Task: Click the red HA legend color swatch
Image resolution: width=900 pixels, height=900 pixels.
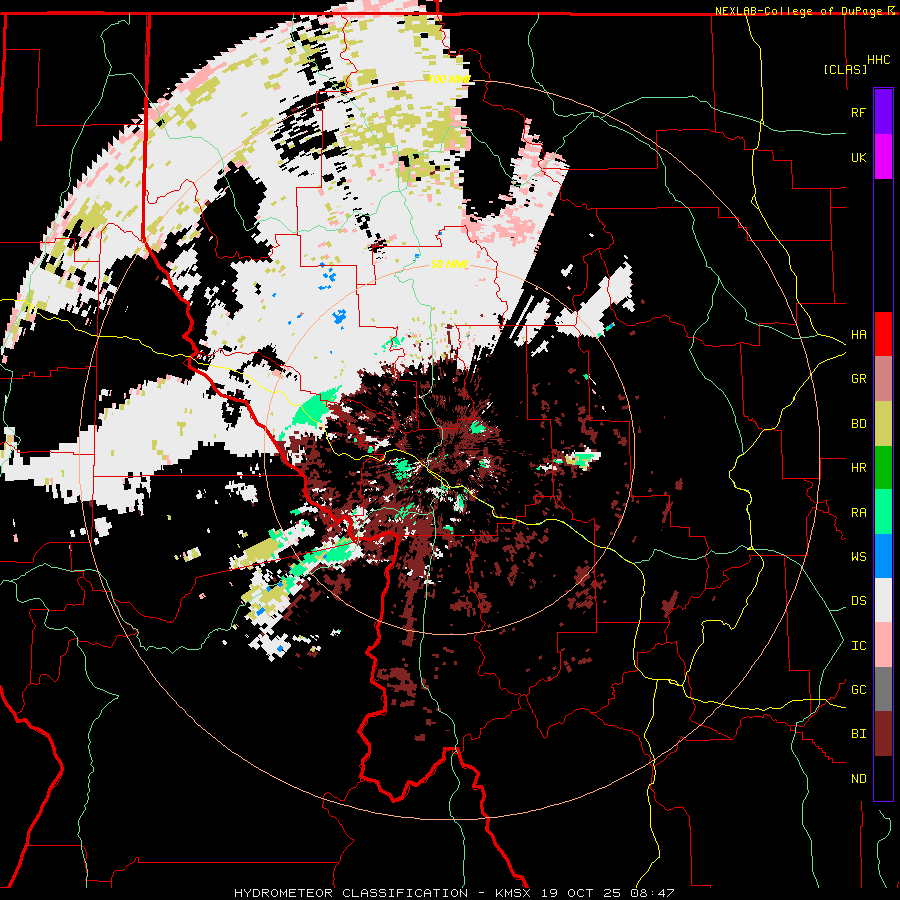Action: click(883, 334)
